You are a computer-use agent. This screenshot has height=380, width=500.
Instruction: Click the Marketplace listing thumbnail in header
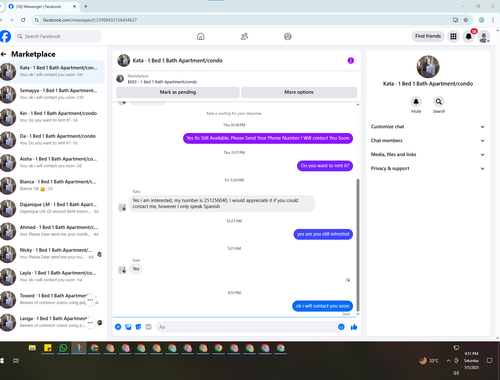120,79
